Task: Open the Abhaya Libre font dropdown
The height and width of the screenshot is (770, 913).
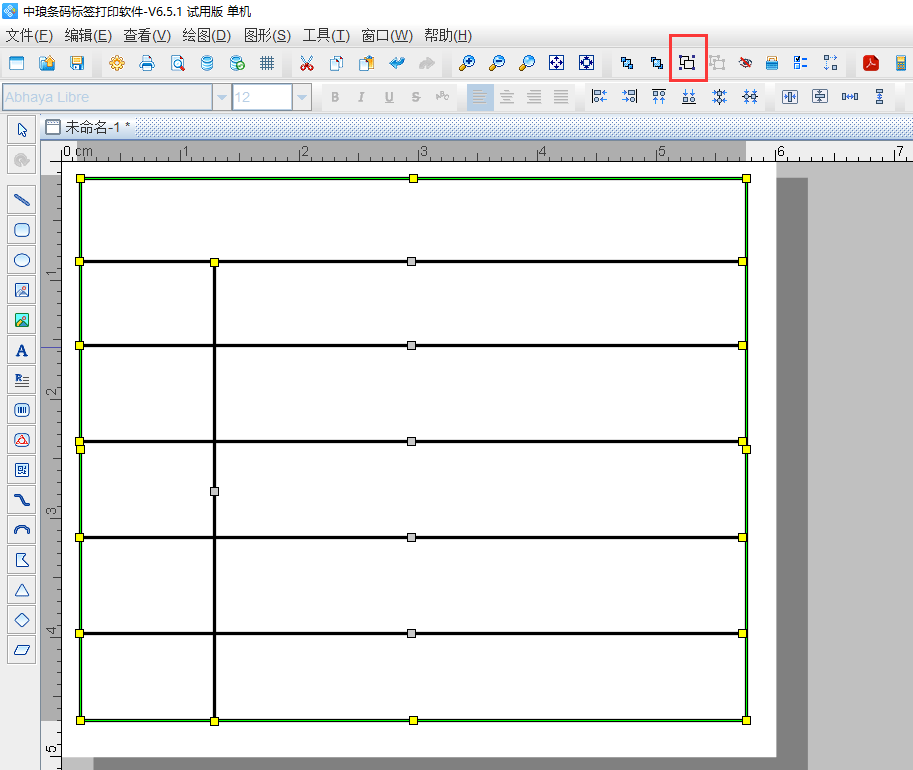Action: pyautogui.click(x=221, y=97)
